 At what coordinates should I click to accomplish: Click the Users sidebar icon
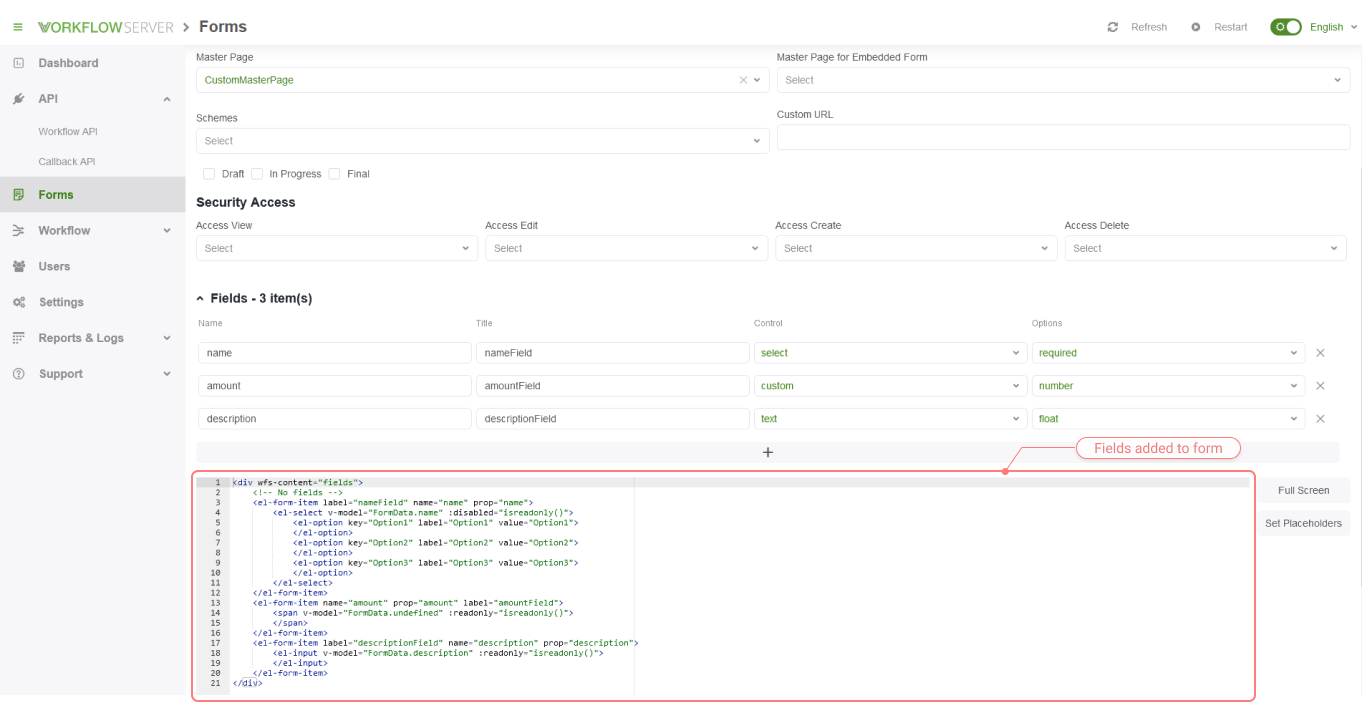(18, 267)
